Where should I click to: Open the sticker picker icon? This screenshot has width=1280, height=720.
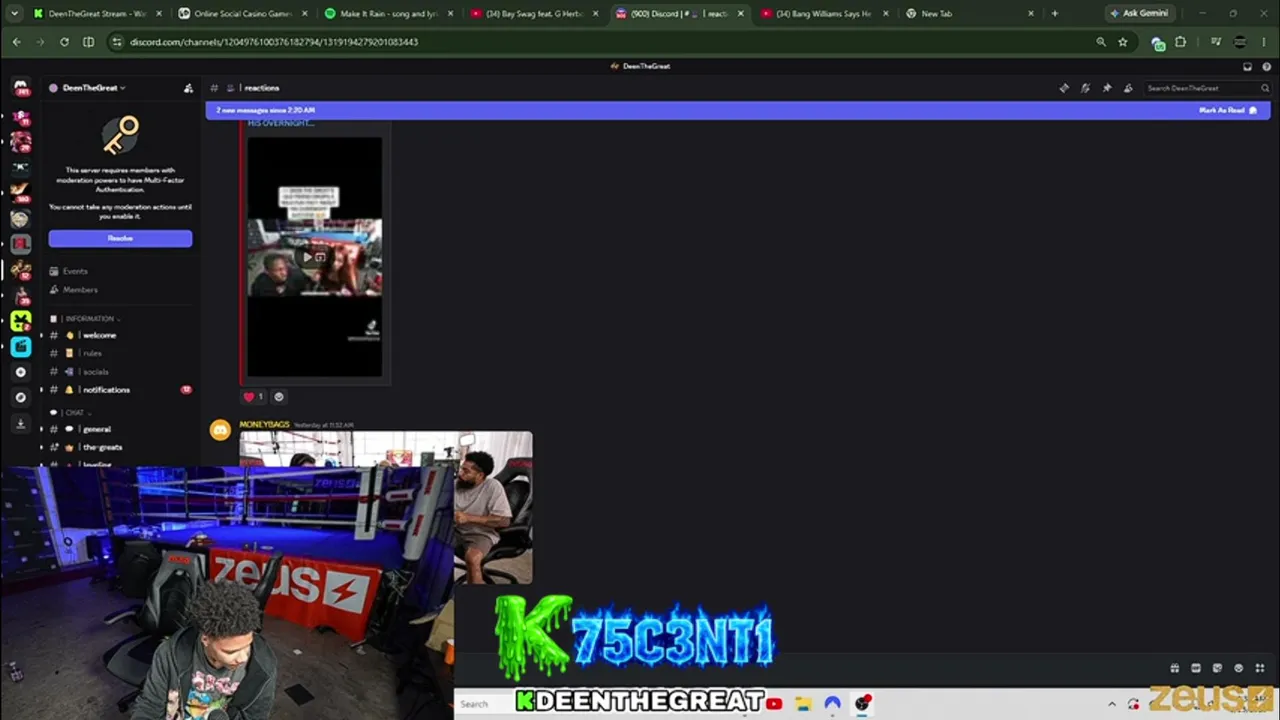1217,668
